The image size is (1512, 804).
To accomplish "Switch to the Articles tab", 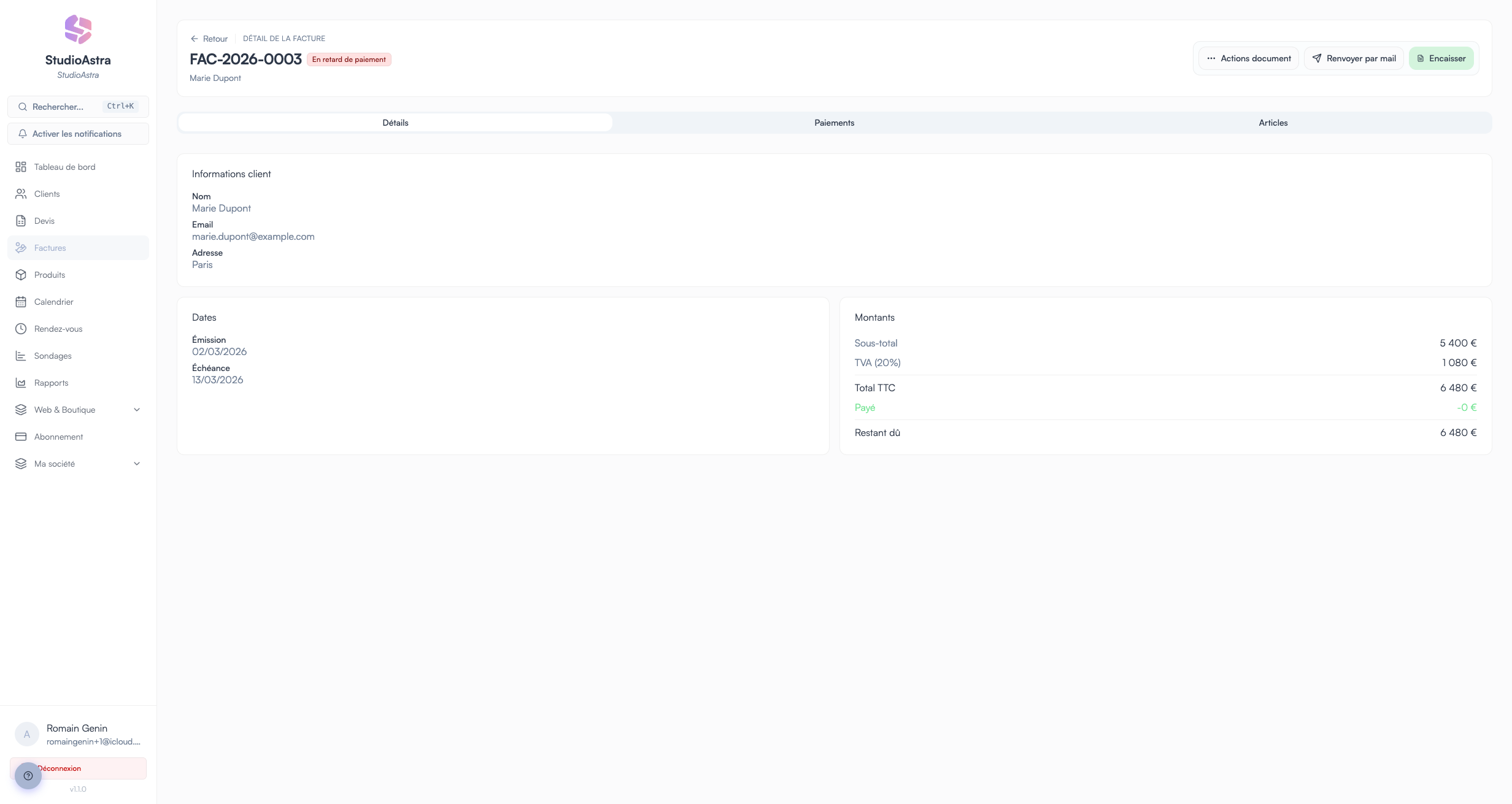I will point(1273,123).
